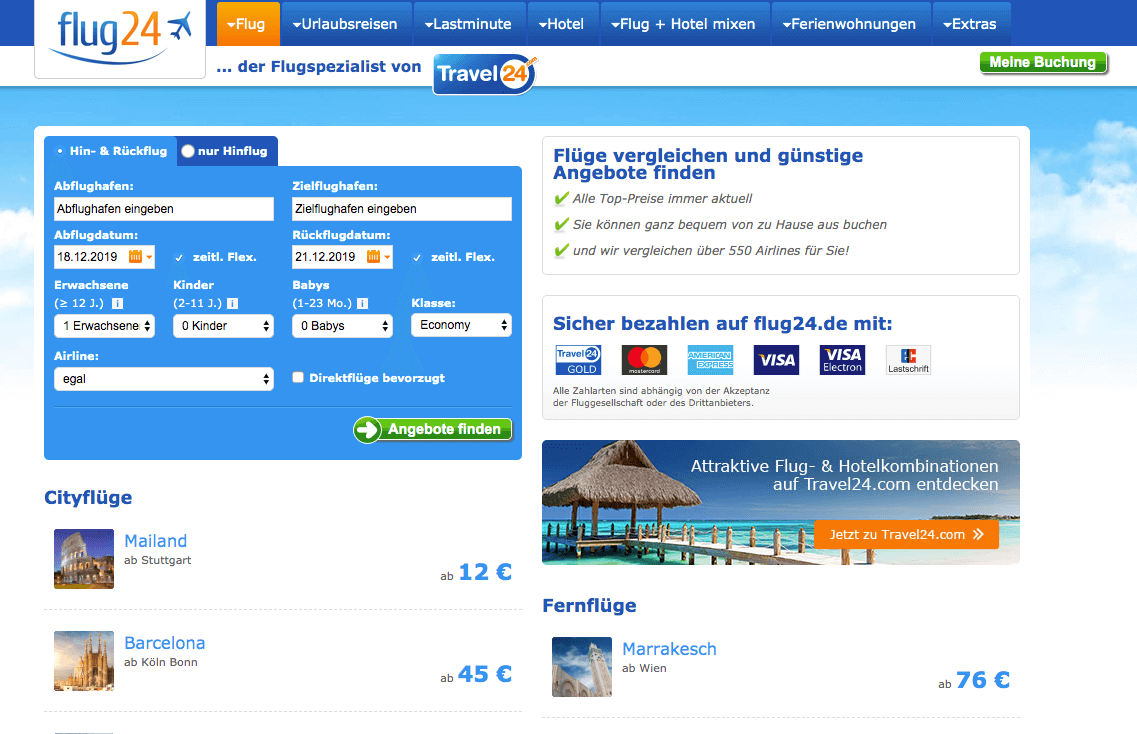Screen dimensions: 1137x734
Task: Open the Hotel menu
Action: click(x=563, y=24)
